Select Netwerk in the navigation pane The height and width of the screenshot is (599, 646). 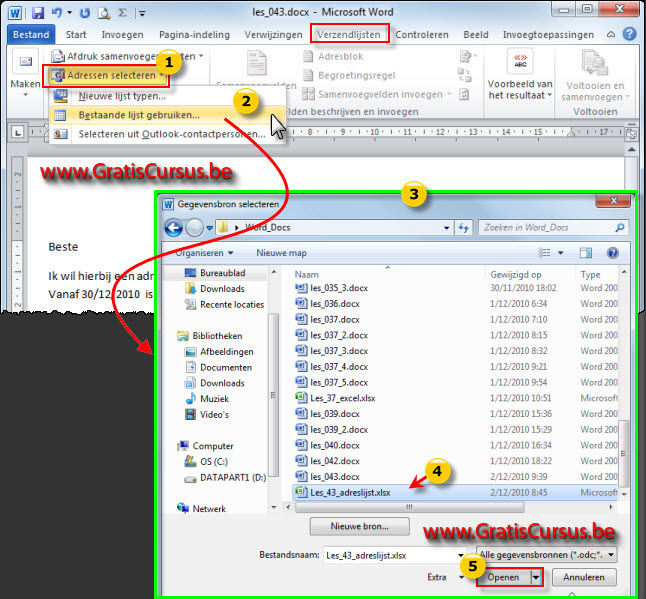(201, 509)
